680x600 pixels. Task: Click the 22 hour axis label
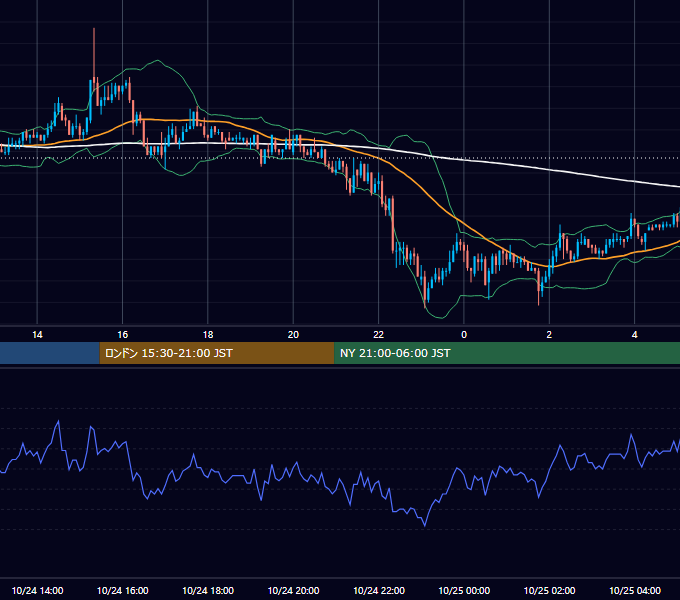pyautogui.click(x=379, y=335)
